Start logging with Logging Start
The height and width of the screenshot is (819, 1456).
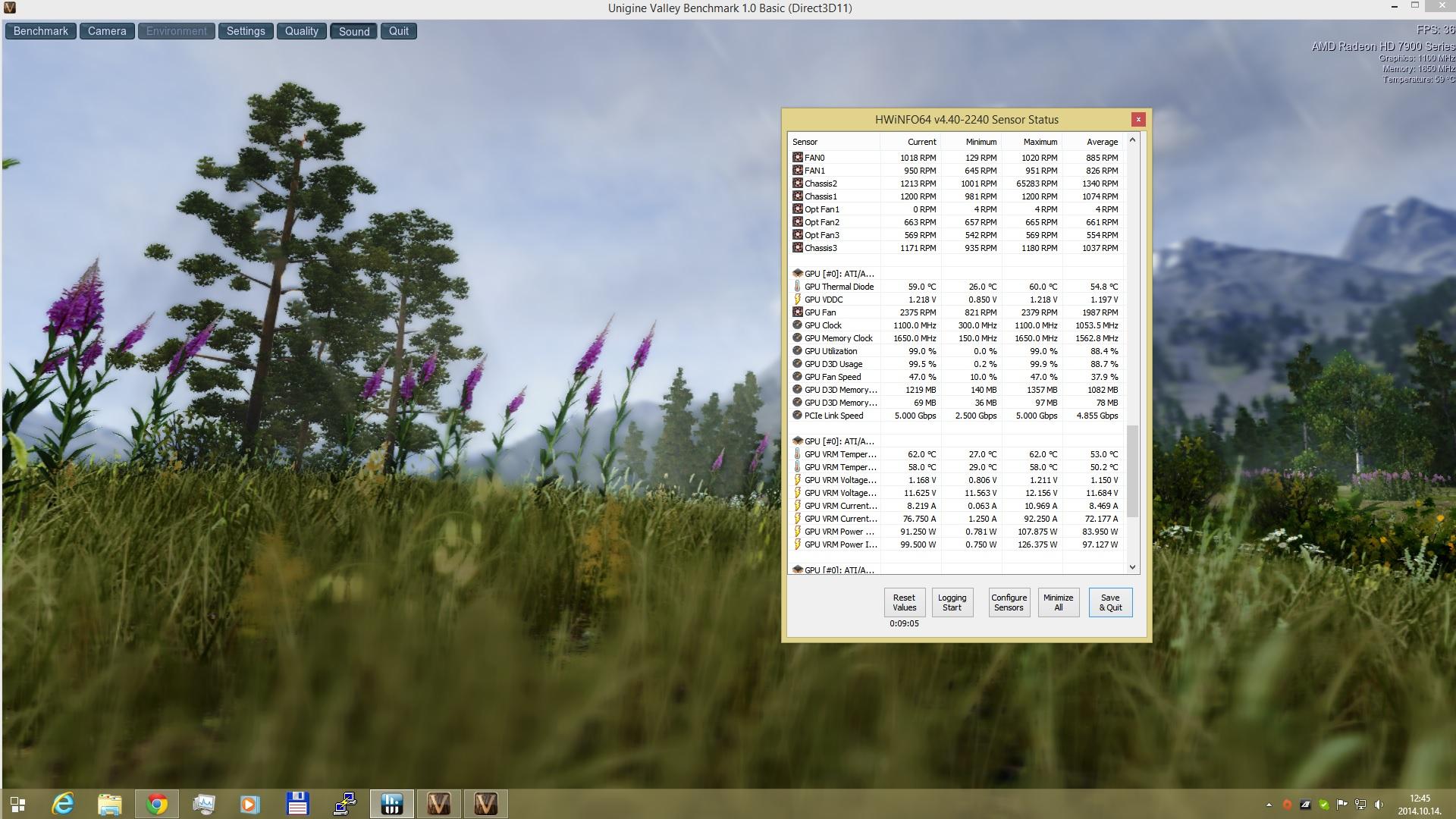(x=952, y=602)
